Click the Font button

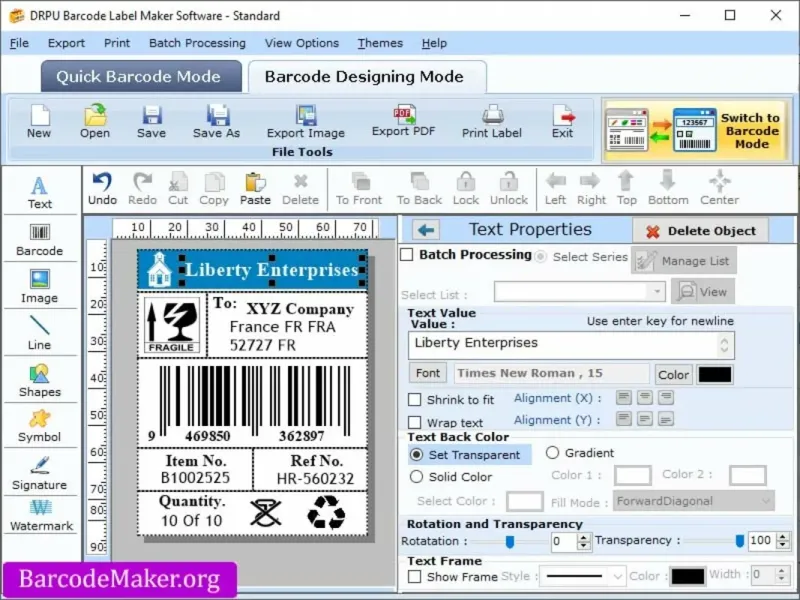pyautogui.click(x=428, y=373)
